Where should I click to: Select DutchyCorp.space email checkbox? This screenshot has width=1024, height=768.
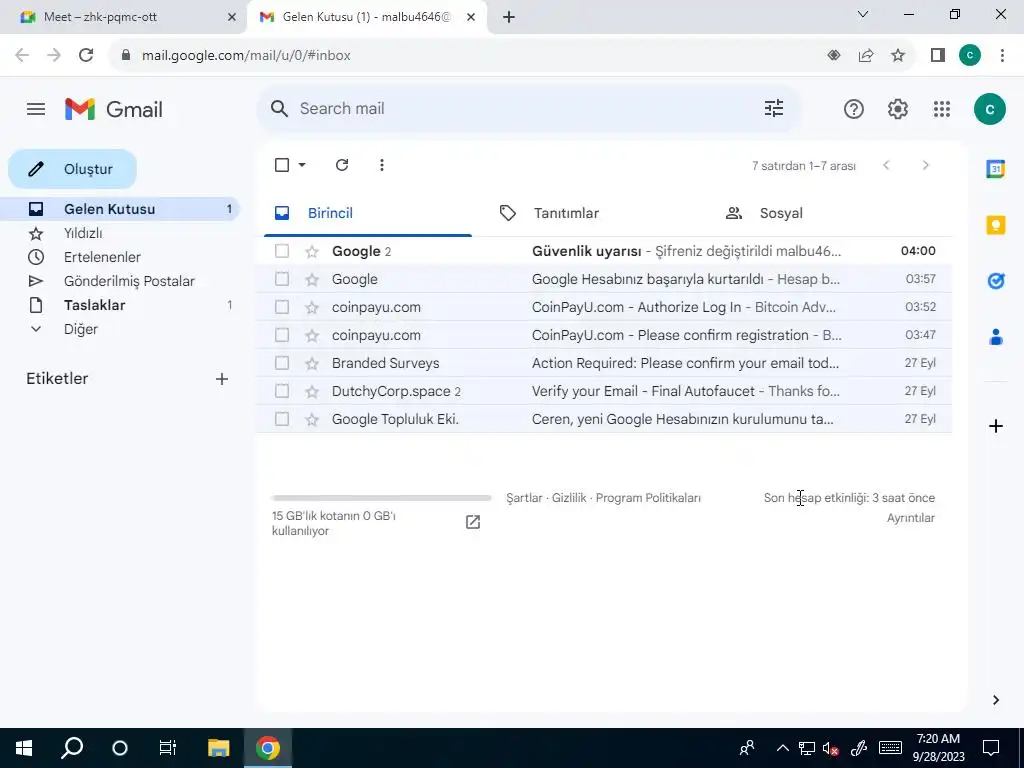click(x=282, y=391)
